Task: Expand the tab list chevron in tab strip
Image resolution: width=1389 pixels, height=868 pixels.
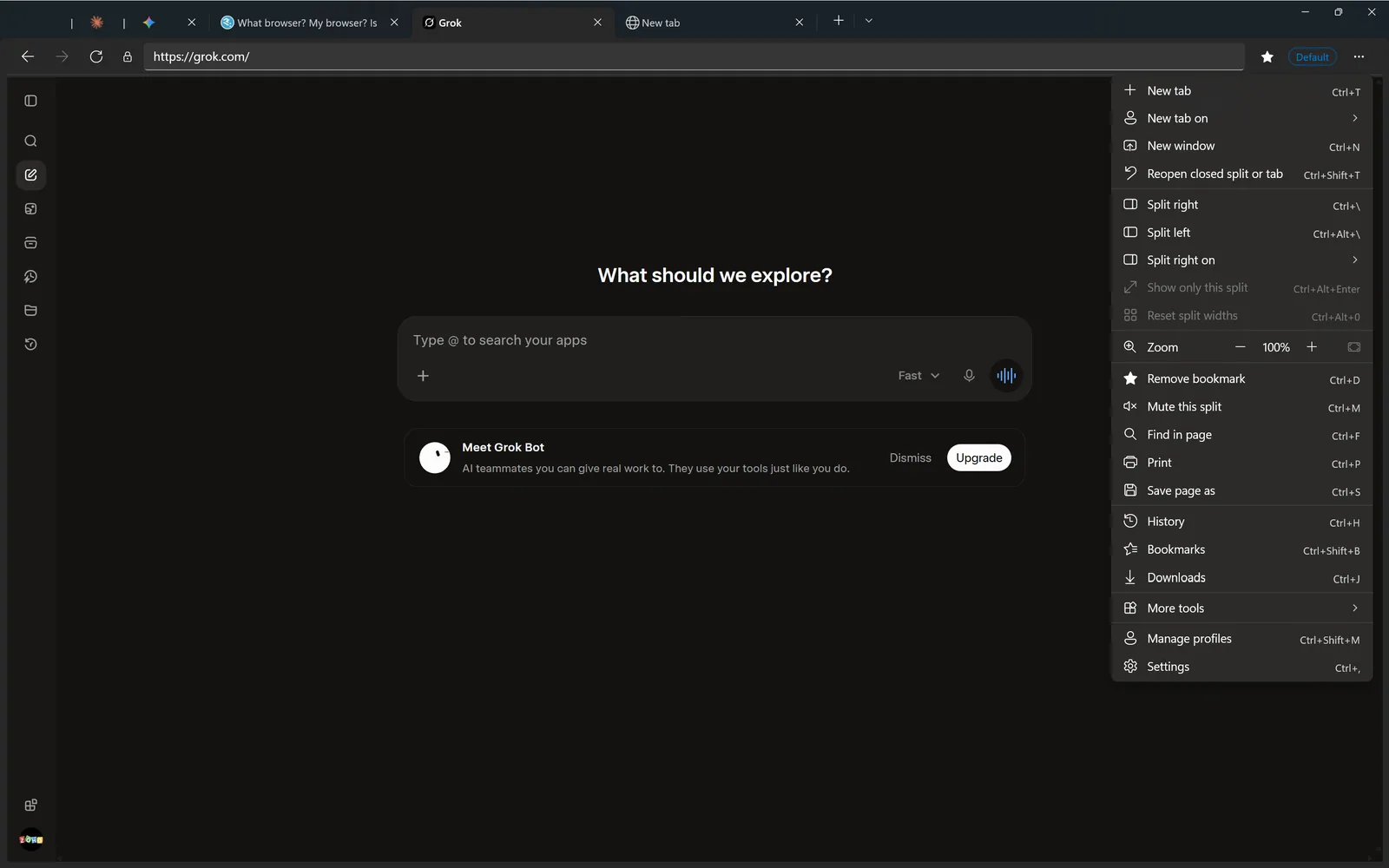Action: (869, 21)
